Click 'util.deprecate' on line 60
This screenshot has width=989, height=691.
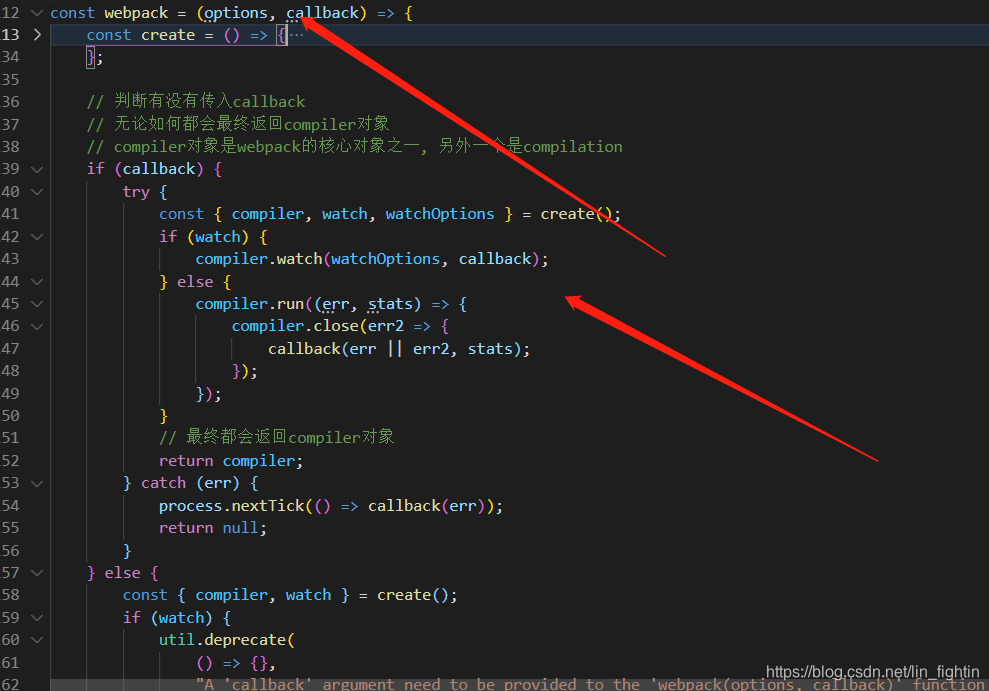[222, 640]
